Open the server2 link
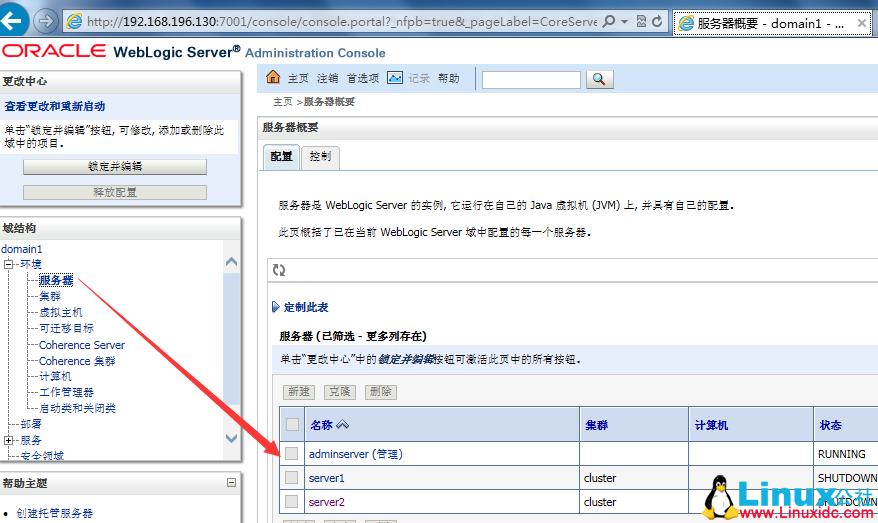This screenshot has height=523, width=878. pyautogui.click(x=326, y=502)
